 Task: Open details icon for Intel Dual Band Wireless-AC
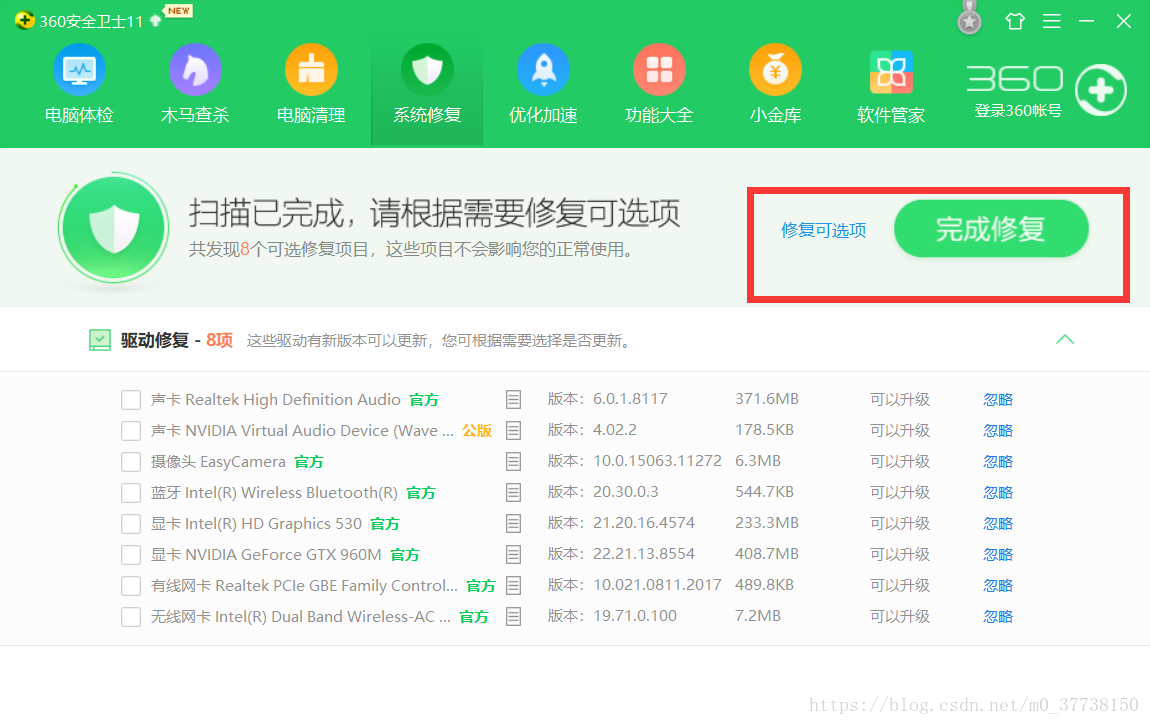click(x=513, y=617)
